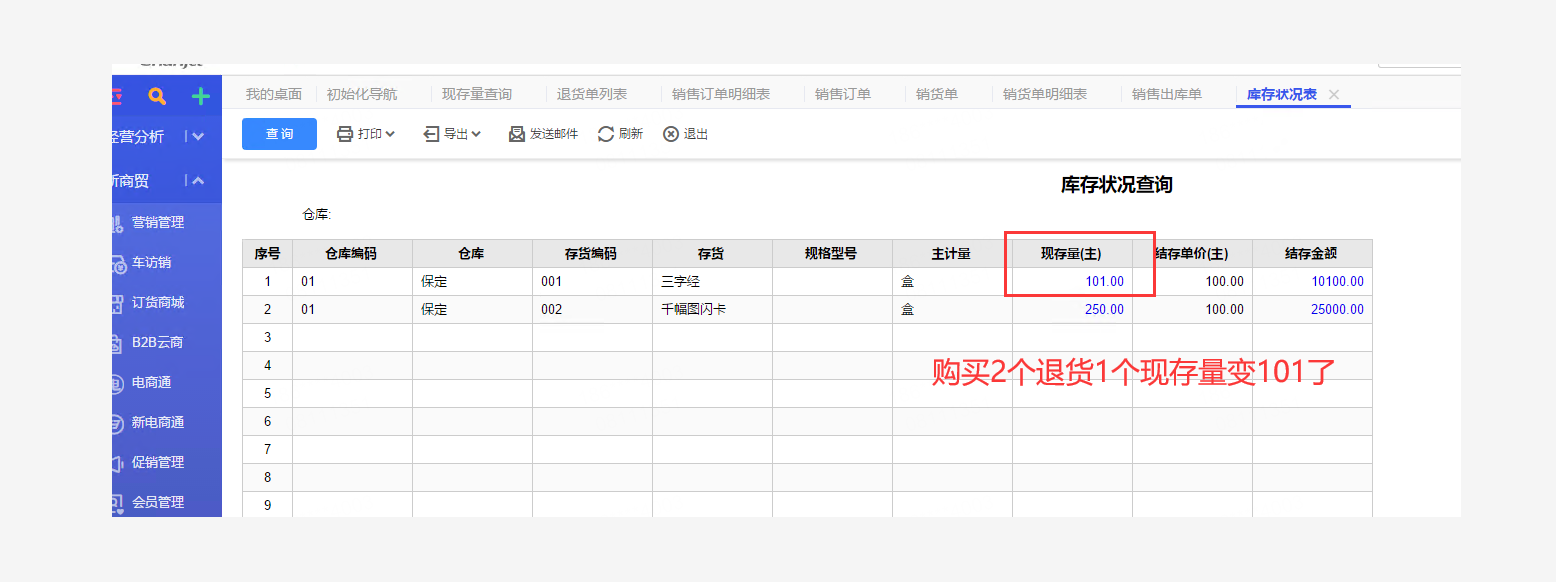Switch to 我的桌面 tab

click(274, 94)
